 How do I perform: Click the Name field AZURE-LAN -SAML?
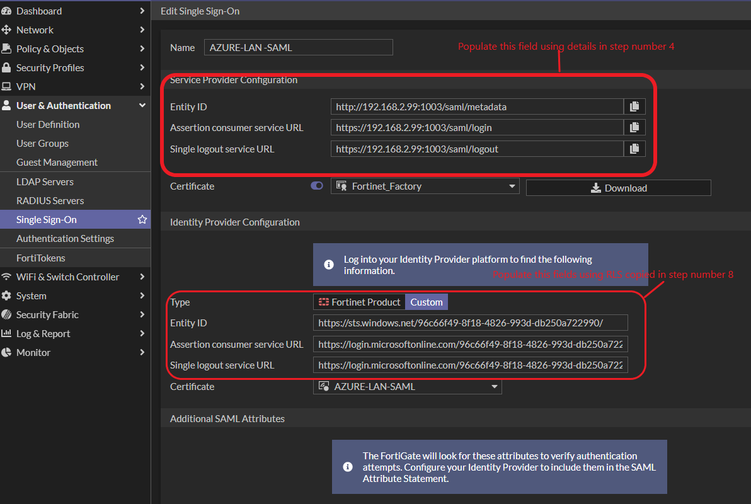[298, 47]
